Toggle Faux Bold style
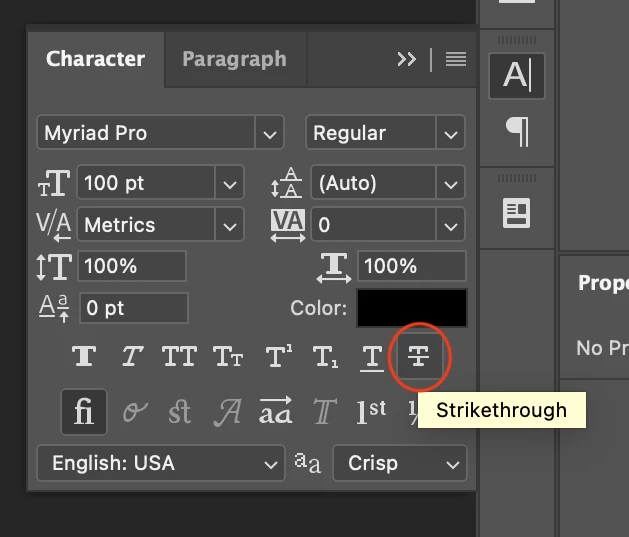This screenshot has height=537, width=629. click(x=84, y=356)
